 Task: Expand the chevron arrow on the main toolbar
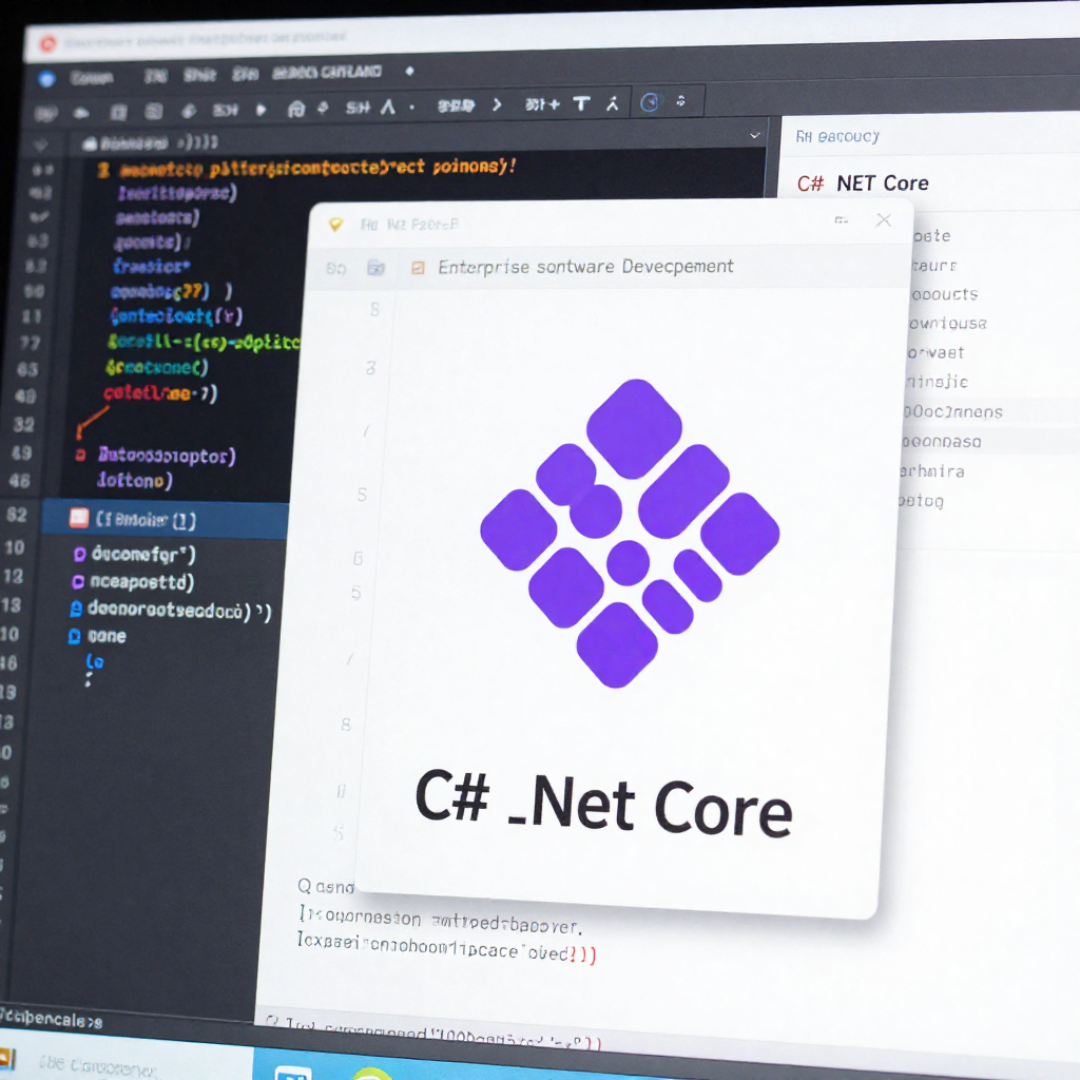pos(497,103)
